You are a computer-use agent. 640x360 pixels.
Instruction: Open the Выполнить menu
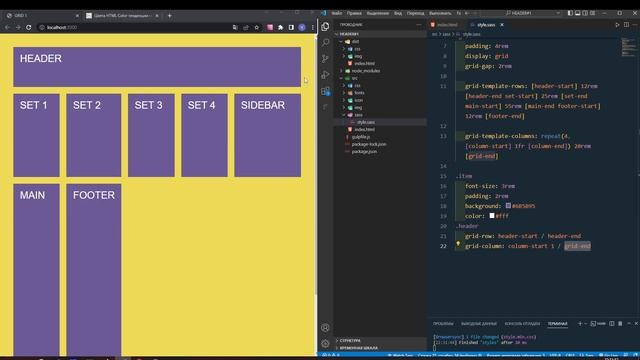pyautogui.click(x=440, y=13)
